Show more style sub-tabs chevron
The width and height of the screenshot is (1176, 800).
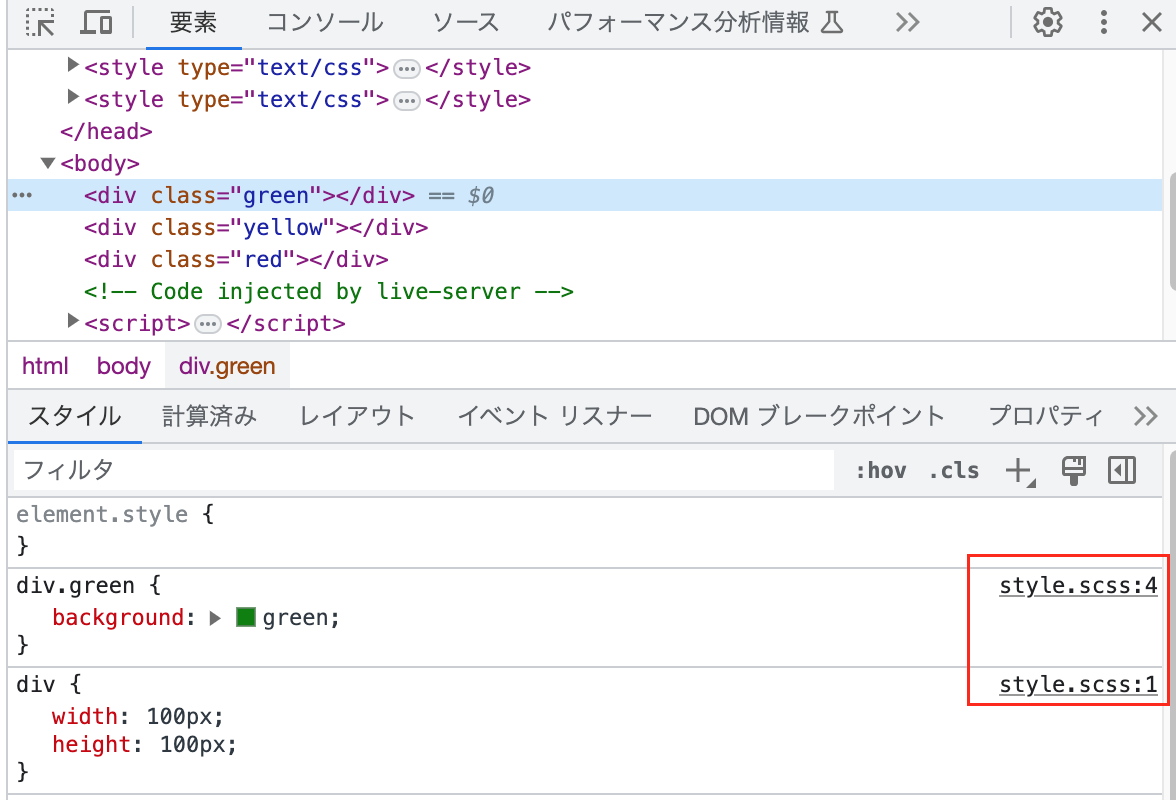click(x=1146, y=416)
